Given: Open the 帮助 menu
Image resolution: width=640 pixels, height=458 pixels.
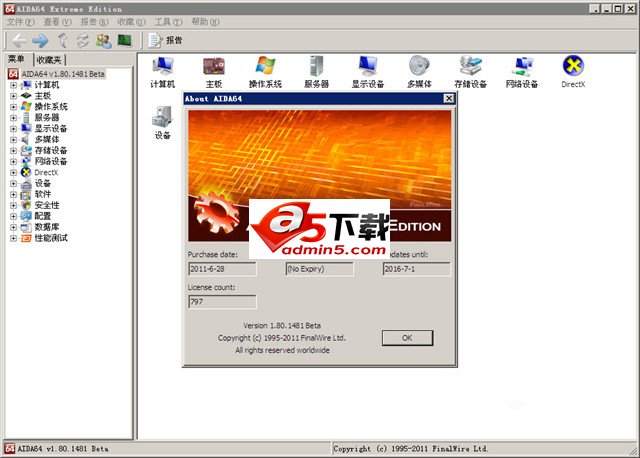Looking at the screenshot, I should 205,22.
